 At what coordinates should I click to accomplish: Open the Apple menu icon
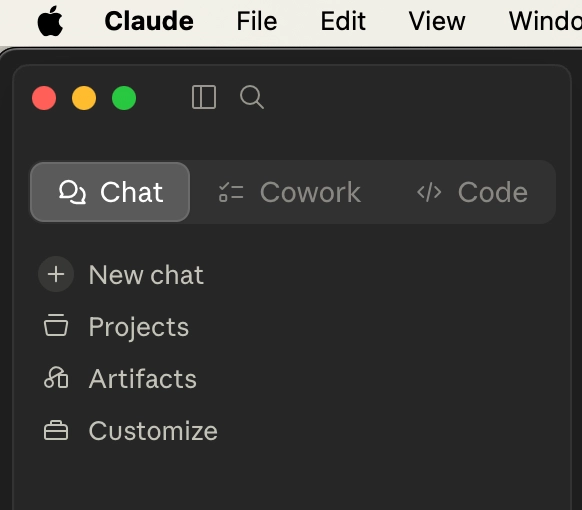tap(50, 21)
